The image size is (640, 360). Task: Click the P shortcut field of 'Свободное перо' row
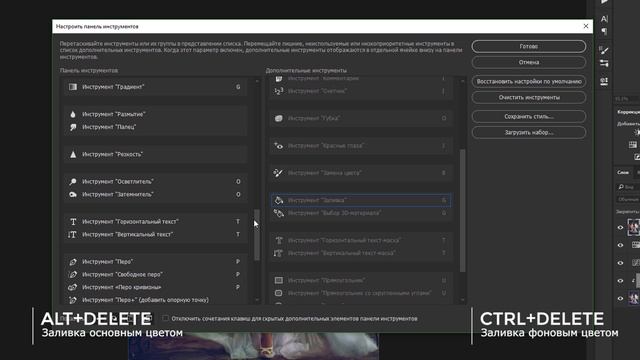pyautogui.click(x=238, y=275)
